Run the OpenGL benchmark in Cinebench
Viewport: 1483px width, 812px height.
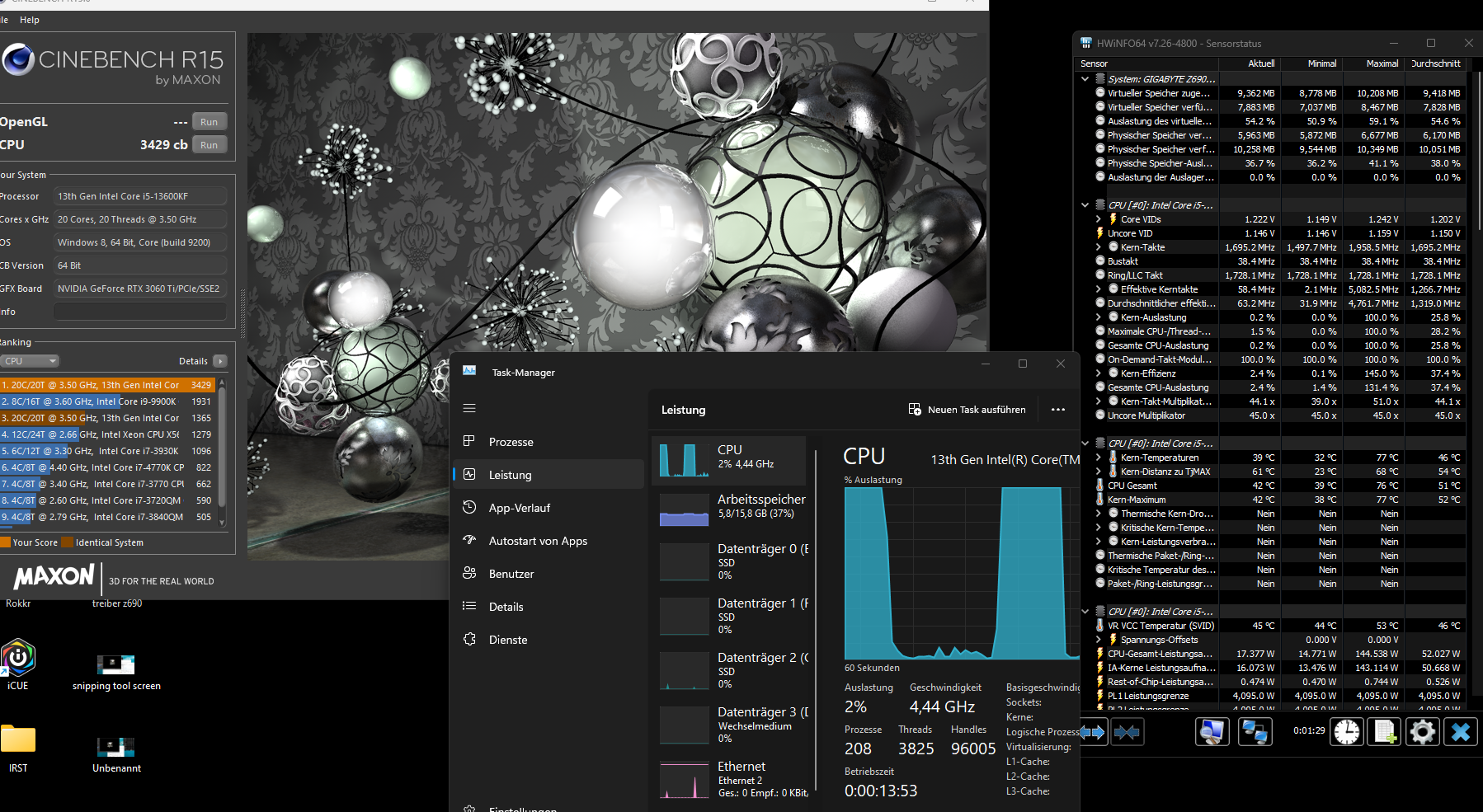click(x=210, y=122)
